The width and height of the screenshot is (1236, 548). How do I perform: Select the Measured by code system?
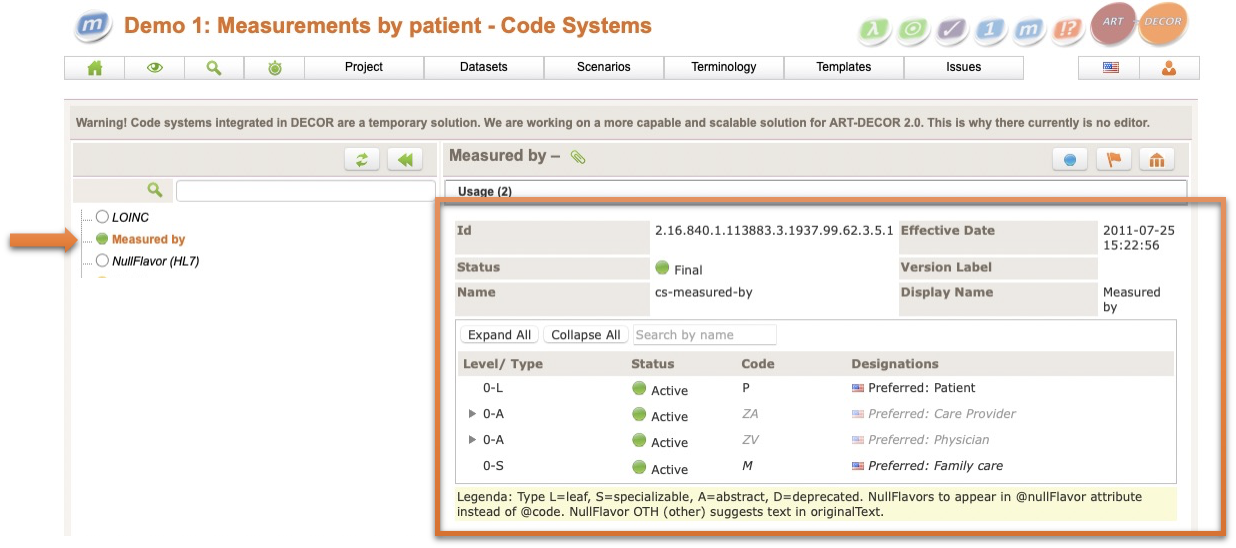tap(148, 239)
